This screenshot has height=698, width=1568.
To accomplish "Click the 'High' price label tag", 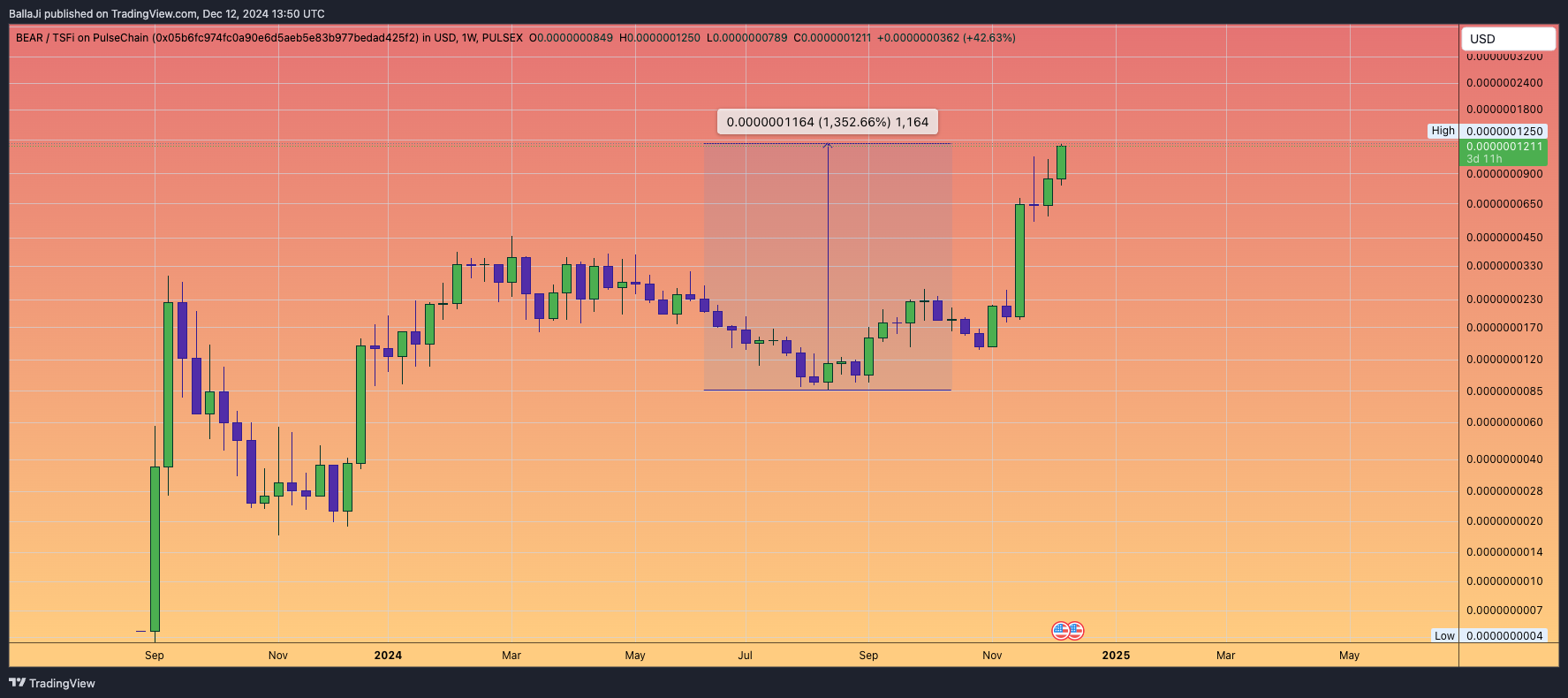I will tap(1443, 131).
